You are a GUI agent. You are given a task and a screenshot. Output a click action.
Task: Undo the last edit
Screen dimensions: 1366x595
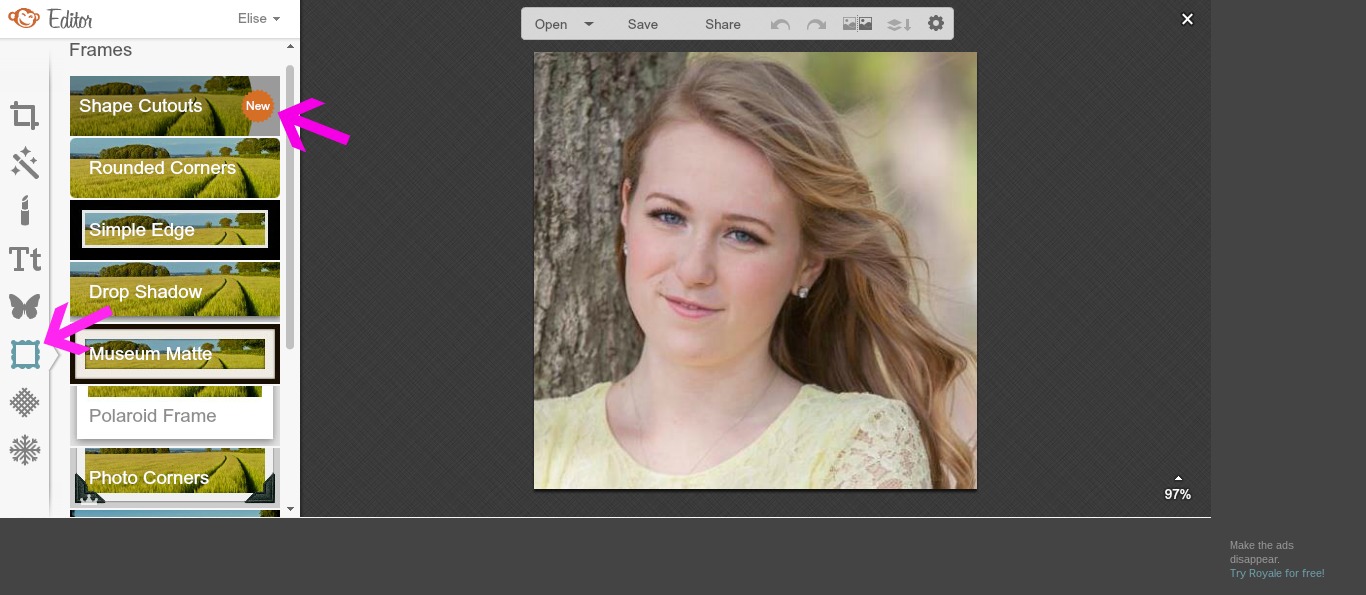779,23
